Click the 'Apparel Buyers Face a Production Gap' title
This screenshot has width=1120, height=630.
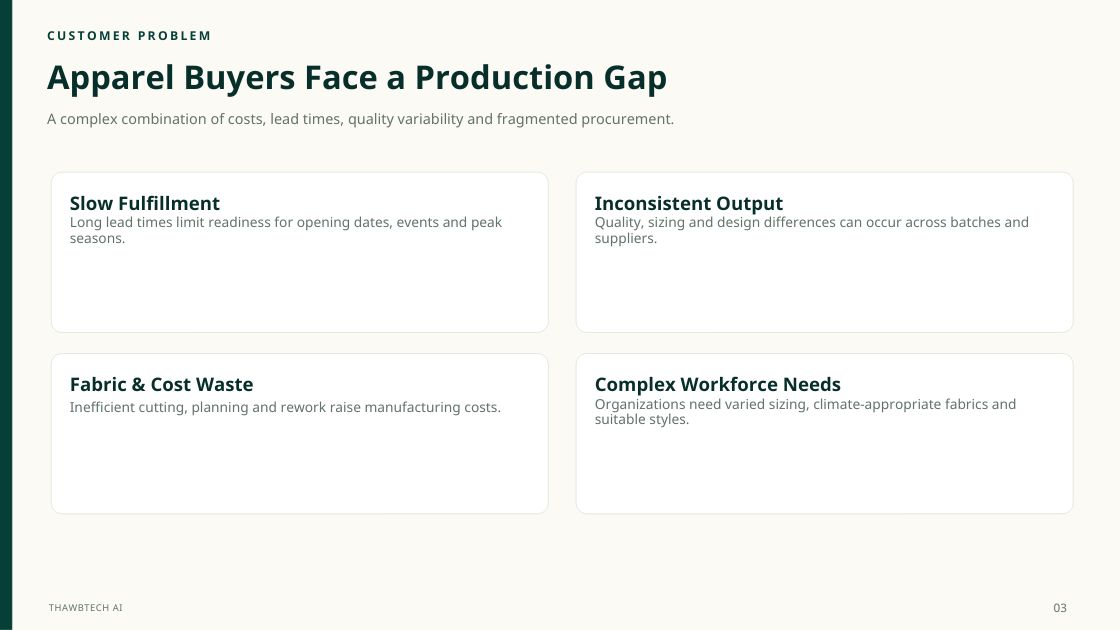(x=356, y=78)
